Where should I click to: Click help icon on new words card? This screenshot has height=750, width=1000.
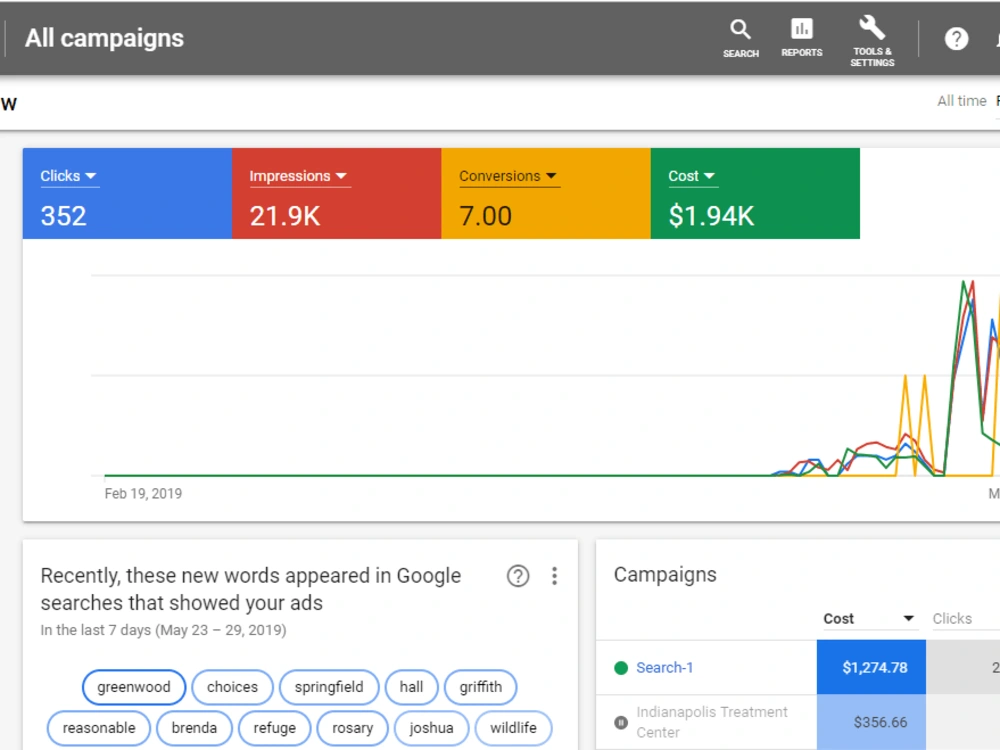pos(518,576)
